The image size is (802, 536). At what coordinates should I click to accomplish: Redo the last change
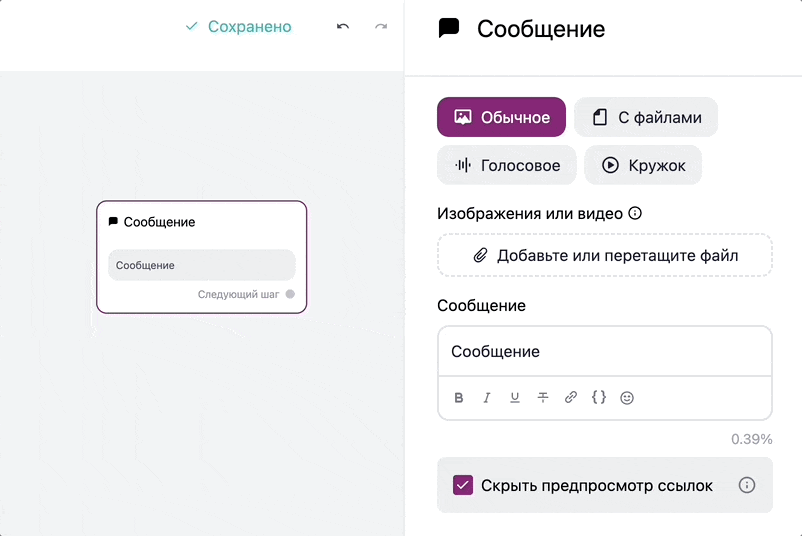(x=381, y=26)
